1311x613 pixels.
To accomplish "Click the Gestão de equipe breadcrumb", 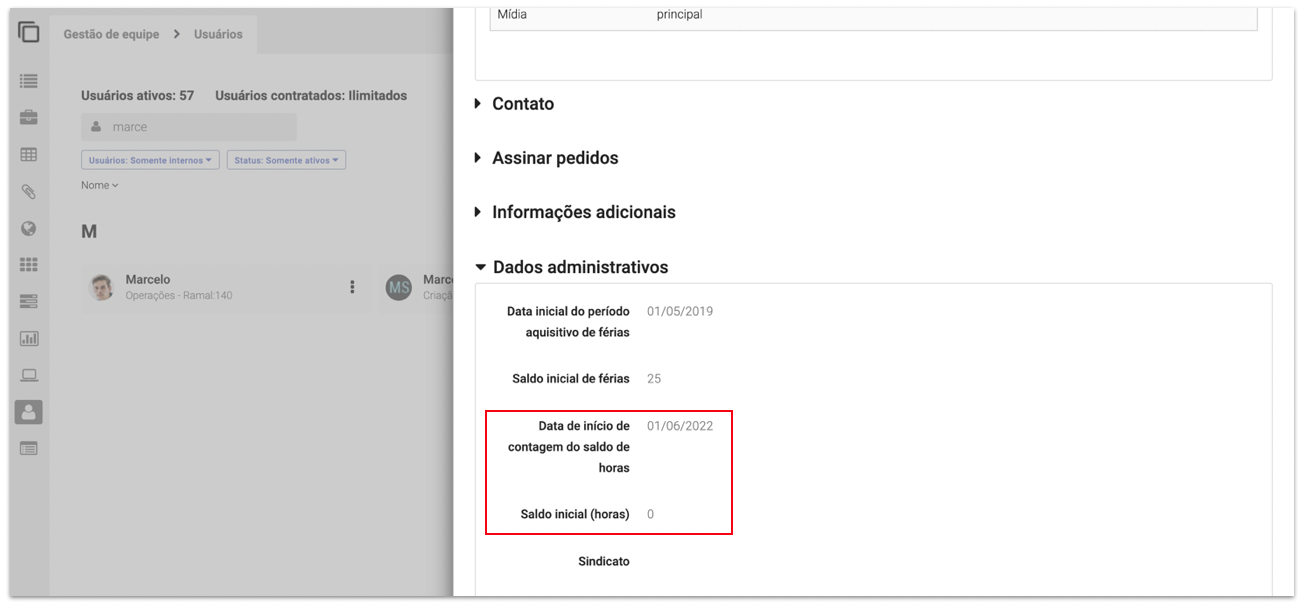I will coord(111,34).
